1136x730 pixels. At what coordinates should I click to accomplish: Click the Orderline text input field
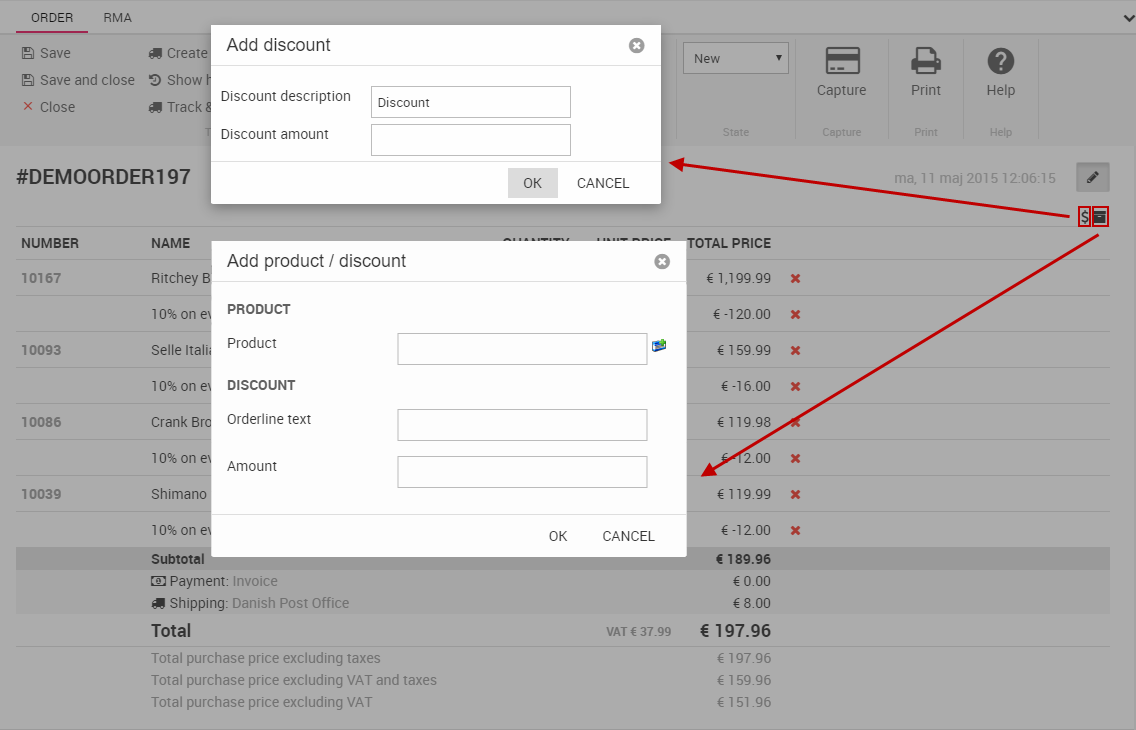point(522,424)
